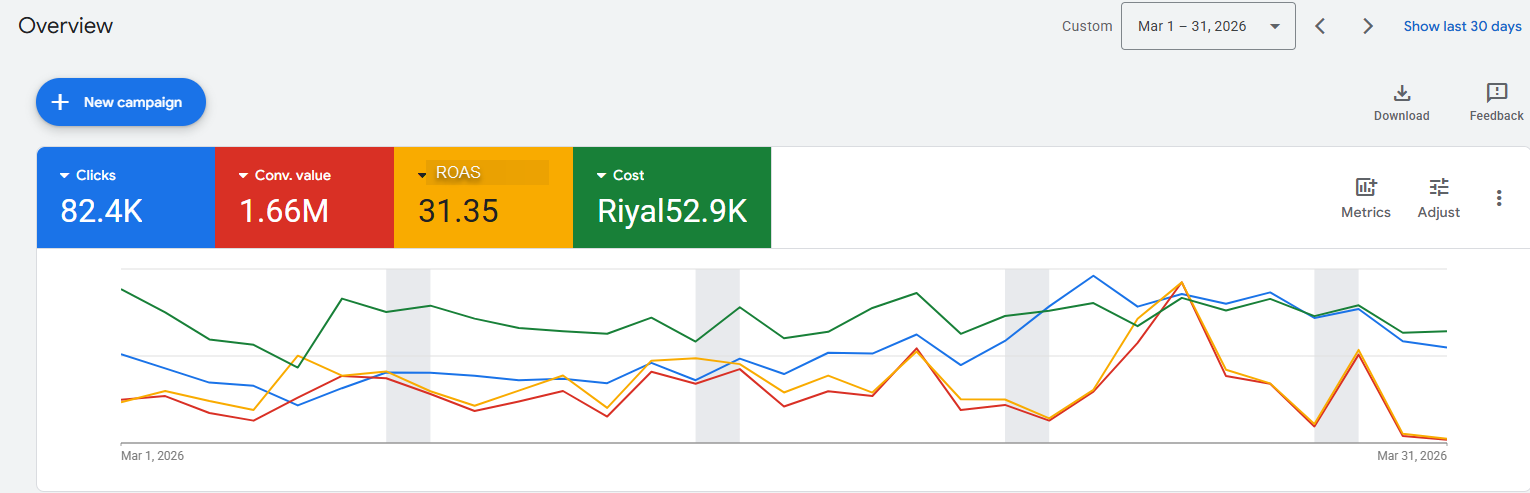The width and height of the screenshot is (1530, 493).
Task: Select the red Conv. value scorecard
Action: click(305, 197)
